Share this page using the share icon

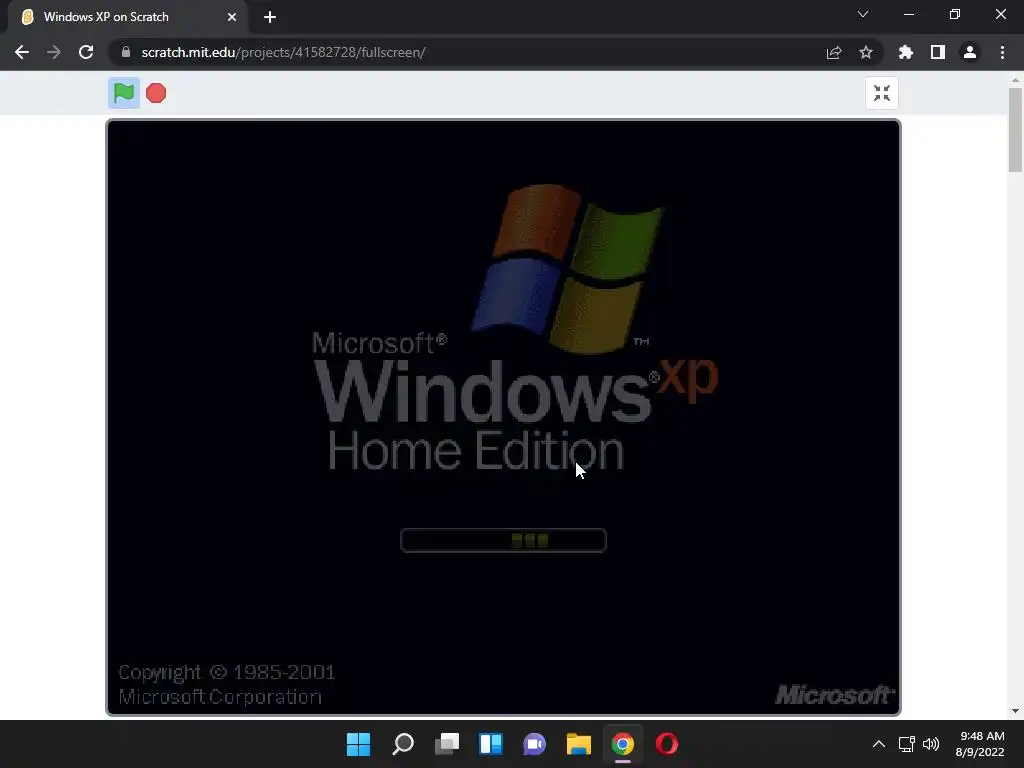pos(834,52)
